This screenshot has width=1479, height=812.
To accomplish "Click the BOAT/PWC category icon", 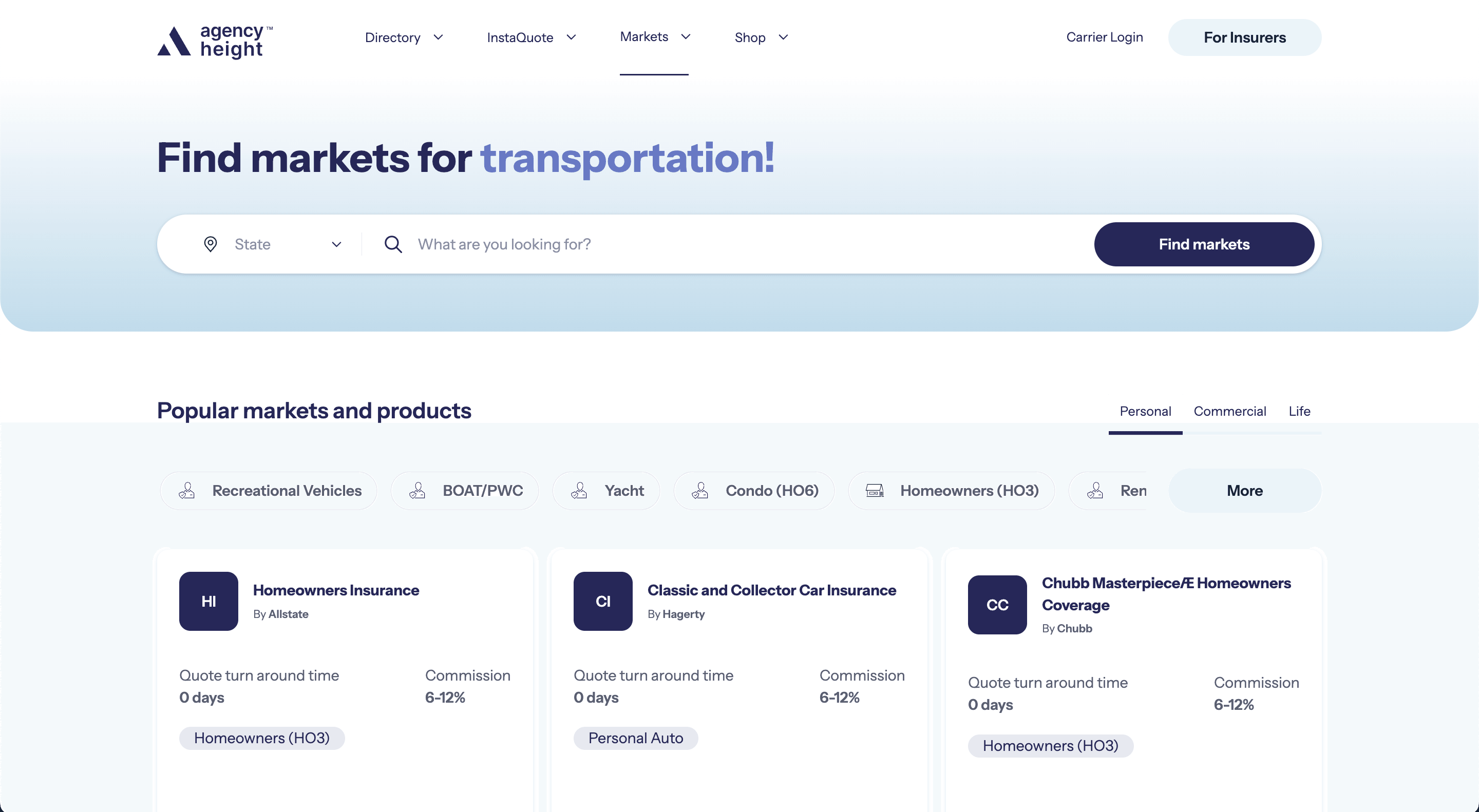I will click(418, 491).
